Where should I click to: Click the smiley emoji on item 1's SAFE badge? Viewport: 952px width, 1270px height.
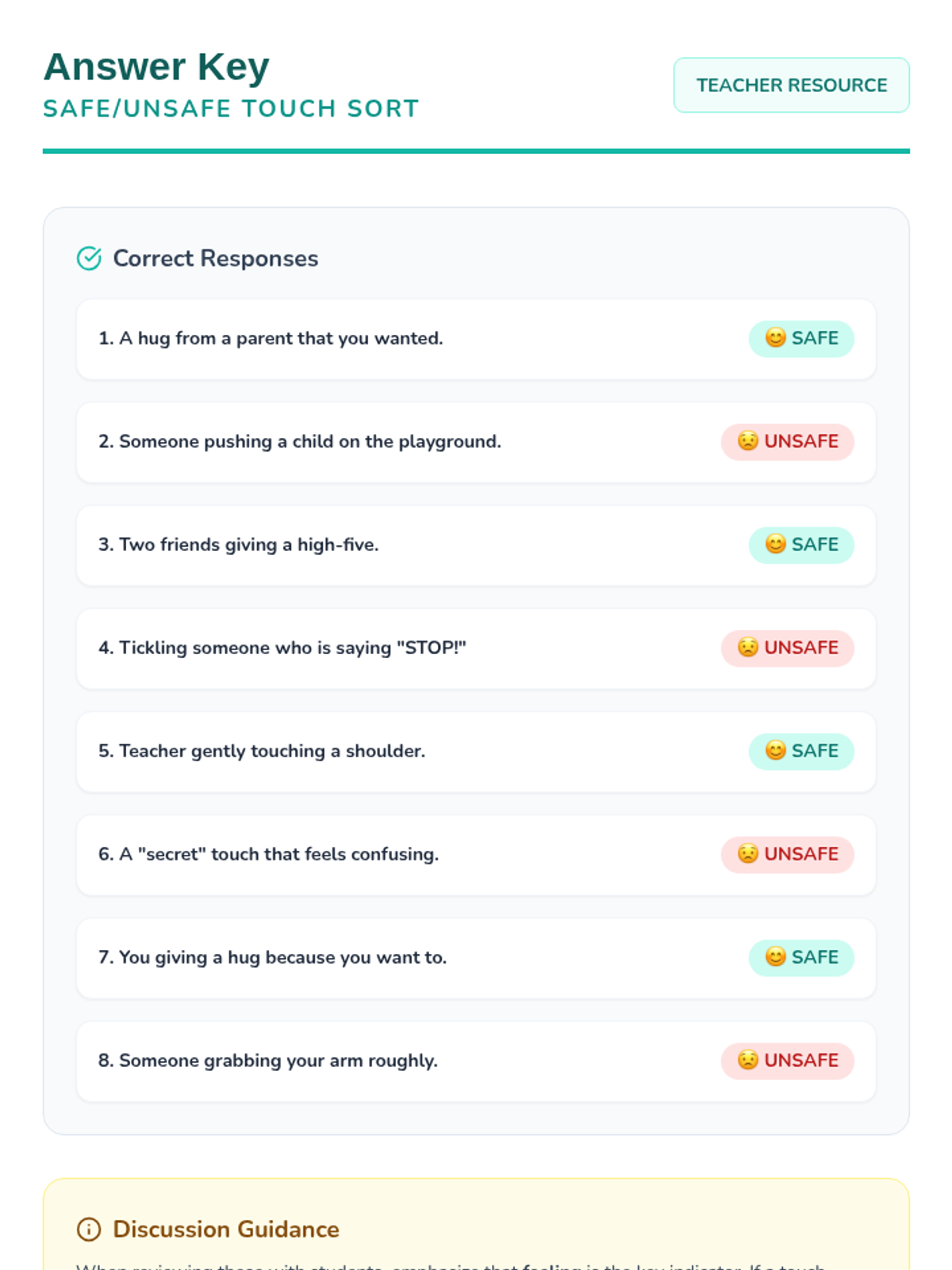tap(775, 338)
